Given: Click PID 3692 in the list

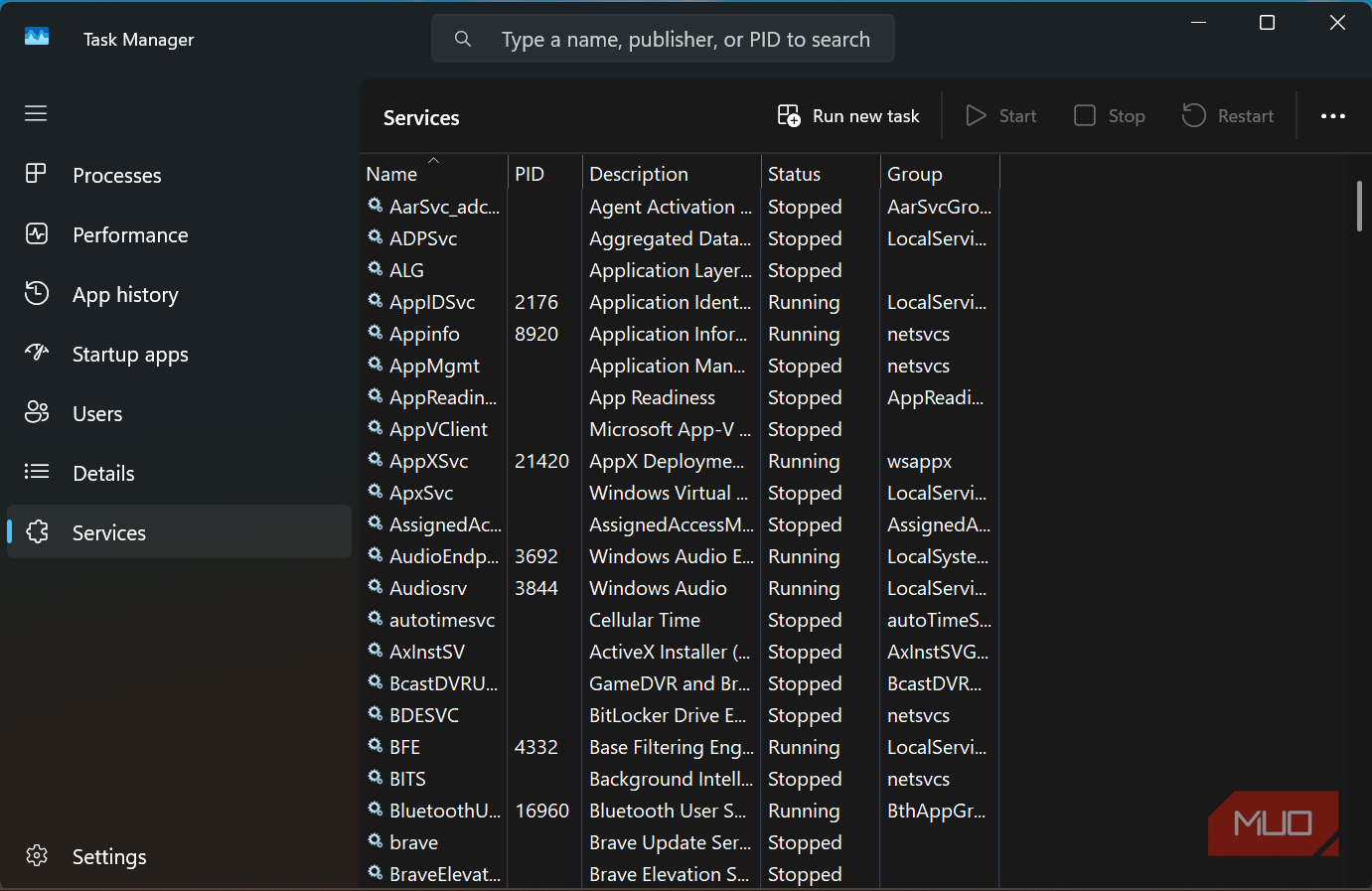Looking at the screenshot, I should 536,556.
